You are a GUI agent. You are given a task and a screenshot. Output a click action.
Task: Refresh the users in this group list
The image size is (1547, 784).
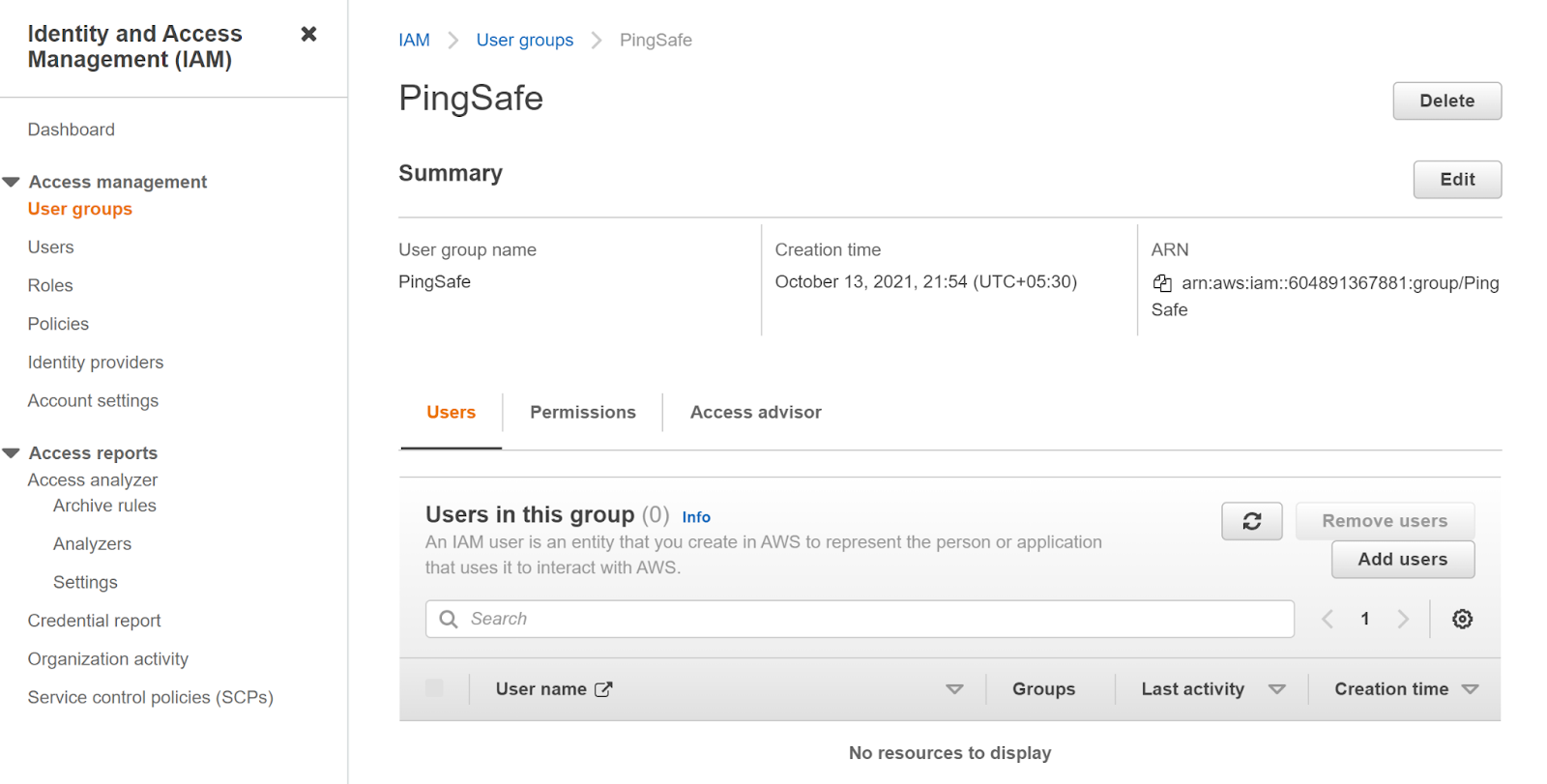[1251, 521]
